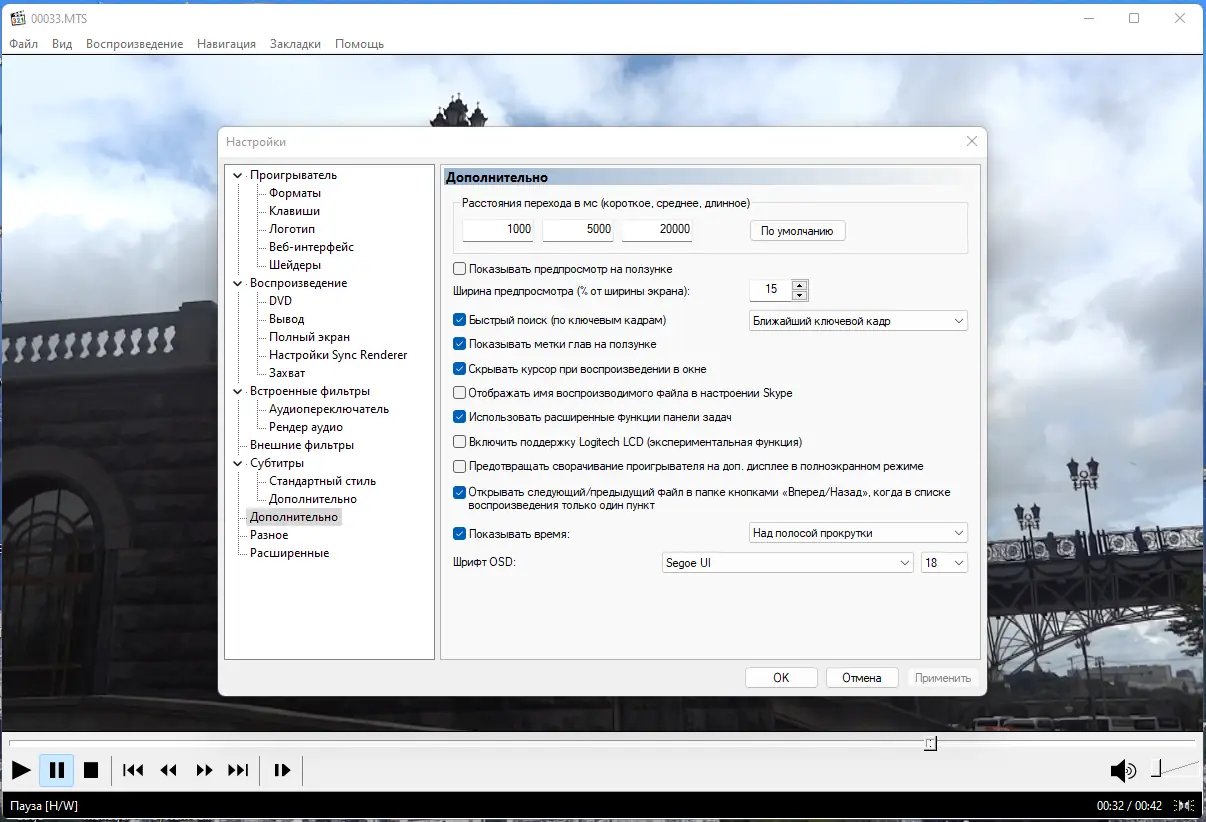Image resolution: width=1206 pixels, height=822 pixels.
Task: Select Клавиши in the settings tree
Action: 294,211
